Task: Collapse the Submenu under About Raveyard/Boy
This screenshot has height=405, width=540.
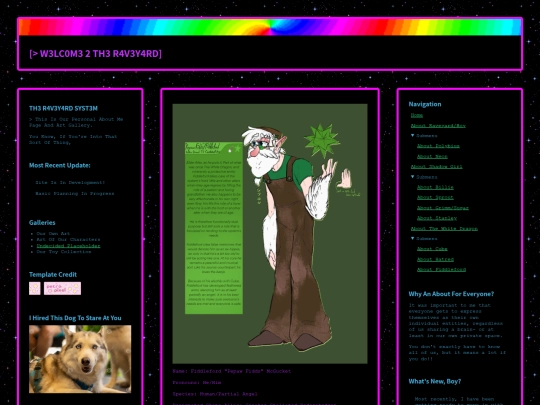Action: (x=424, y=136)
